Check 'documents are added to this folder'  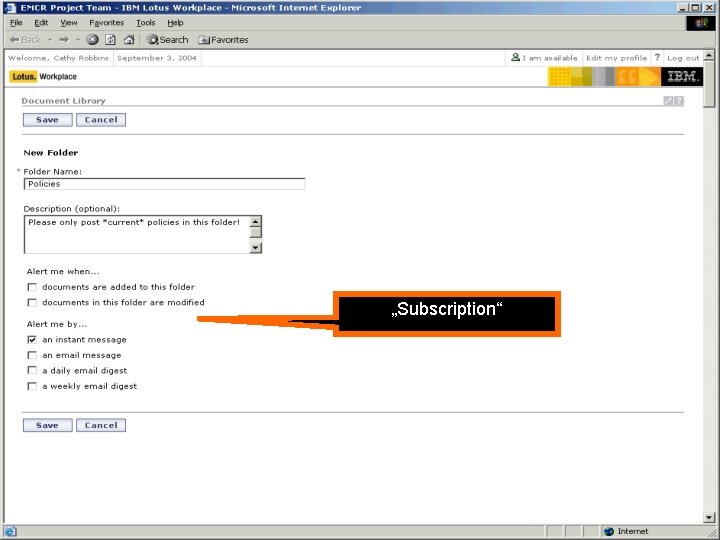tap(32, 287)
